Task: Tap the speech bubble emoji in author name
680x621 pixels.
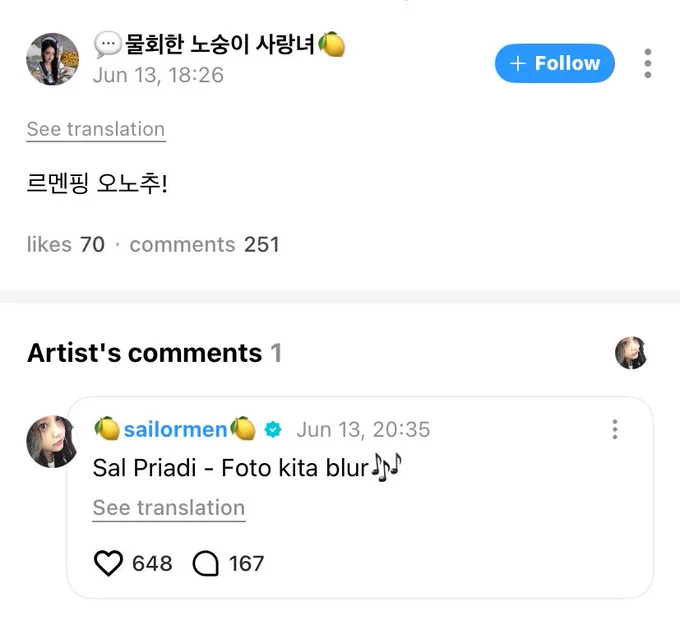Action: tap(107, 44)
